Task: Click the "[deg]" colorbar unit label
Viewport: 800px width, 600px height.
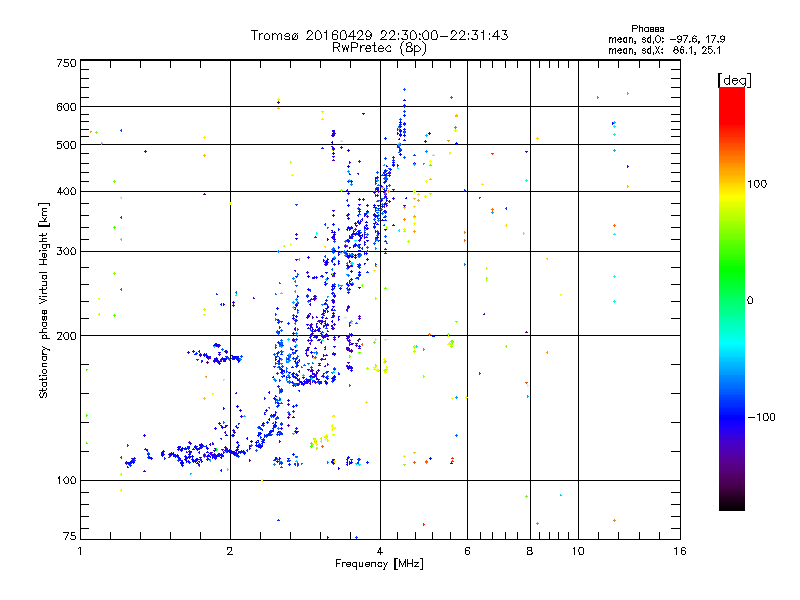Action: pos(734,80)
